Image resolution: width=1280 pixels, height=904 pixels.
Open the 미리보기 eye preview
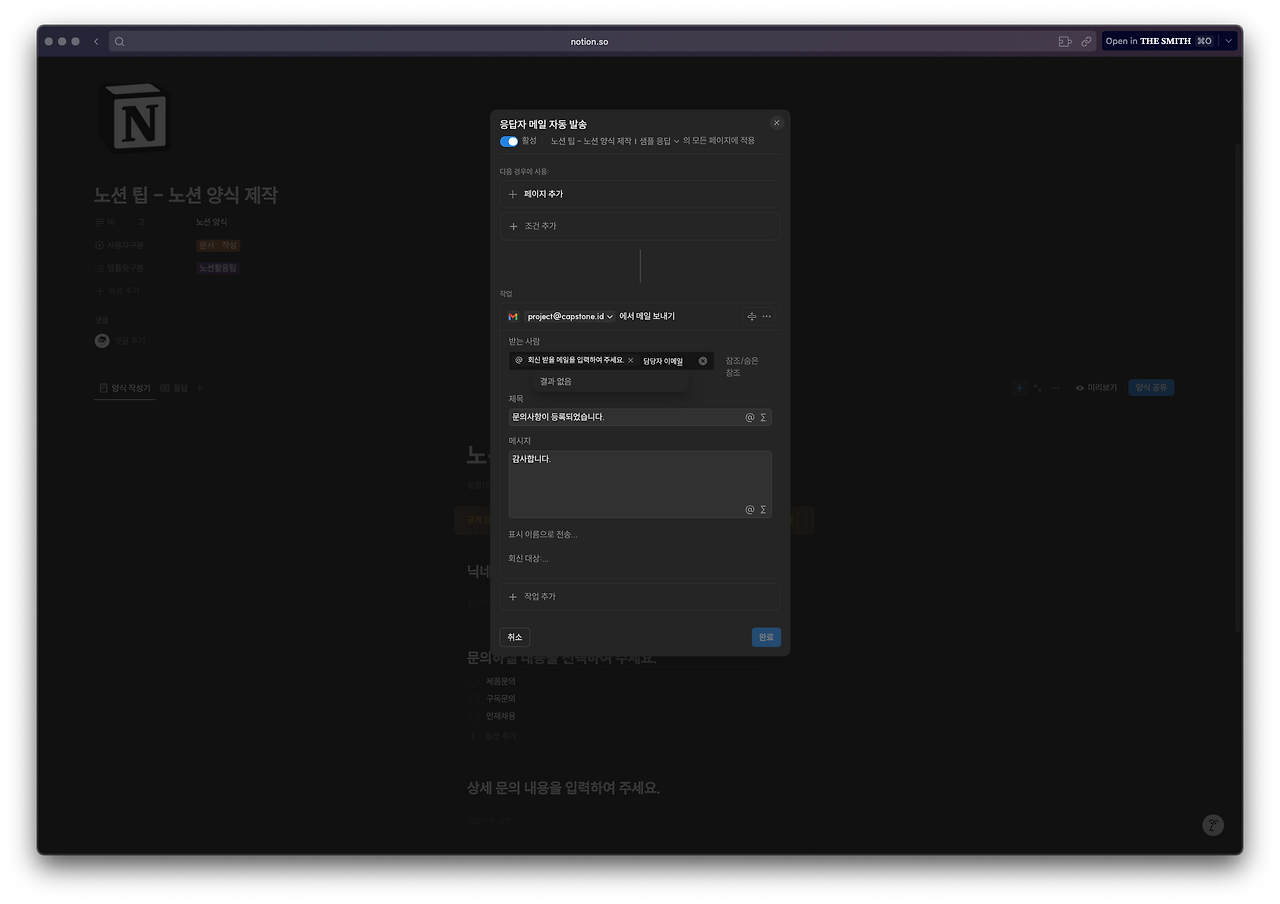point(1095,387)
